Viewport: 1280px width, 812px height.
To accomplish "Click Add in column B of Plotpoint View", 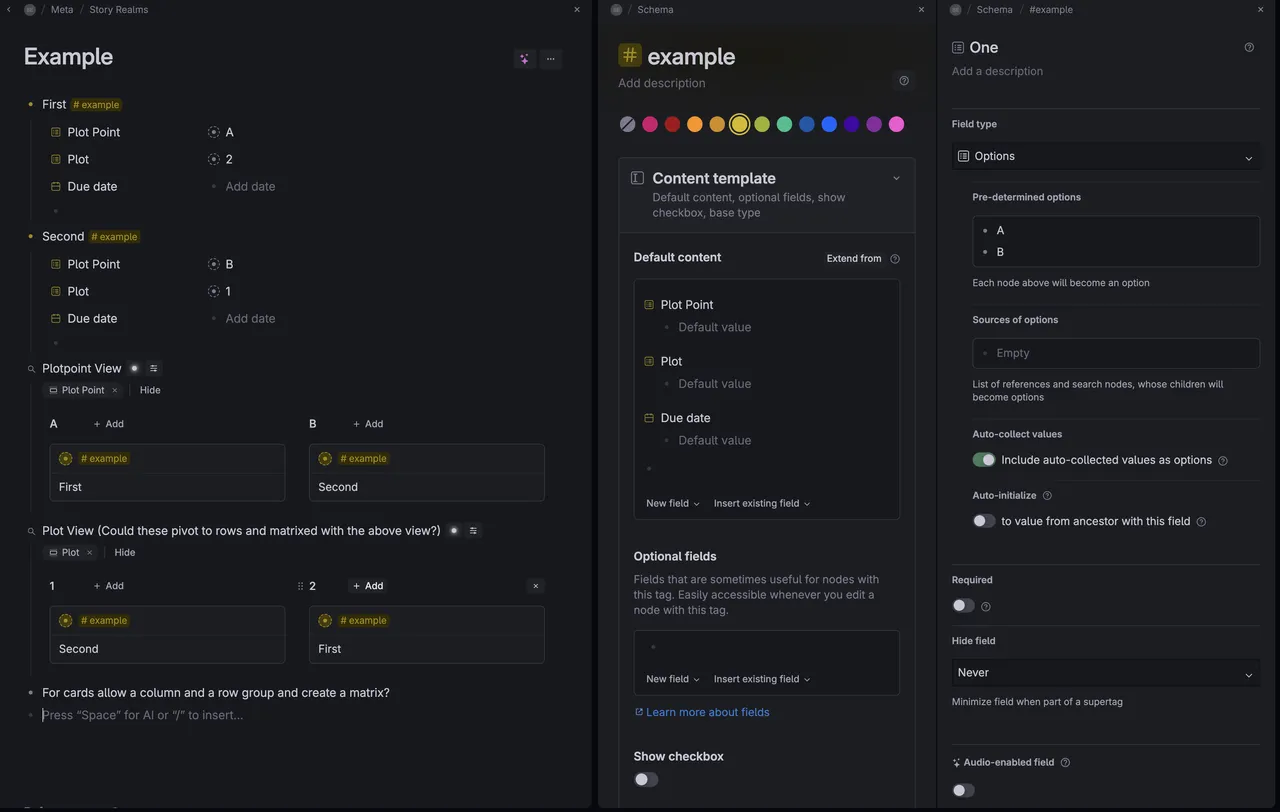I will [x=367, y=424].
